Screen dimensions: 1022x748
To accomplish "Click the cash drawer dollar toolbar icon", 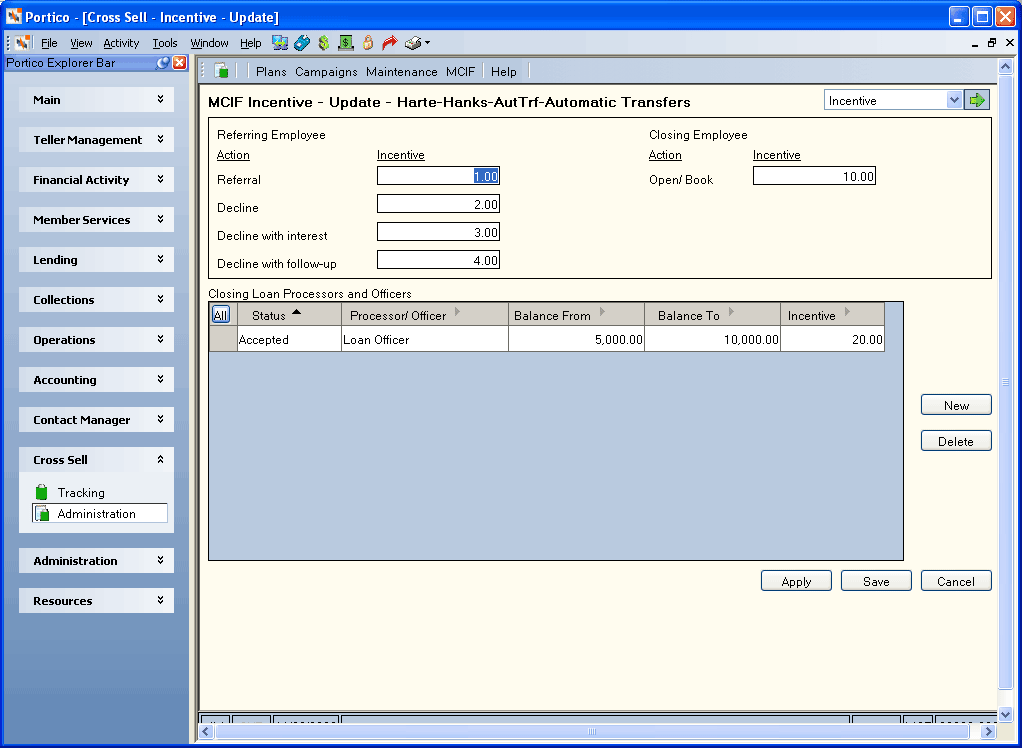I will point(345,43).
